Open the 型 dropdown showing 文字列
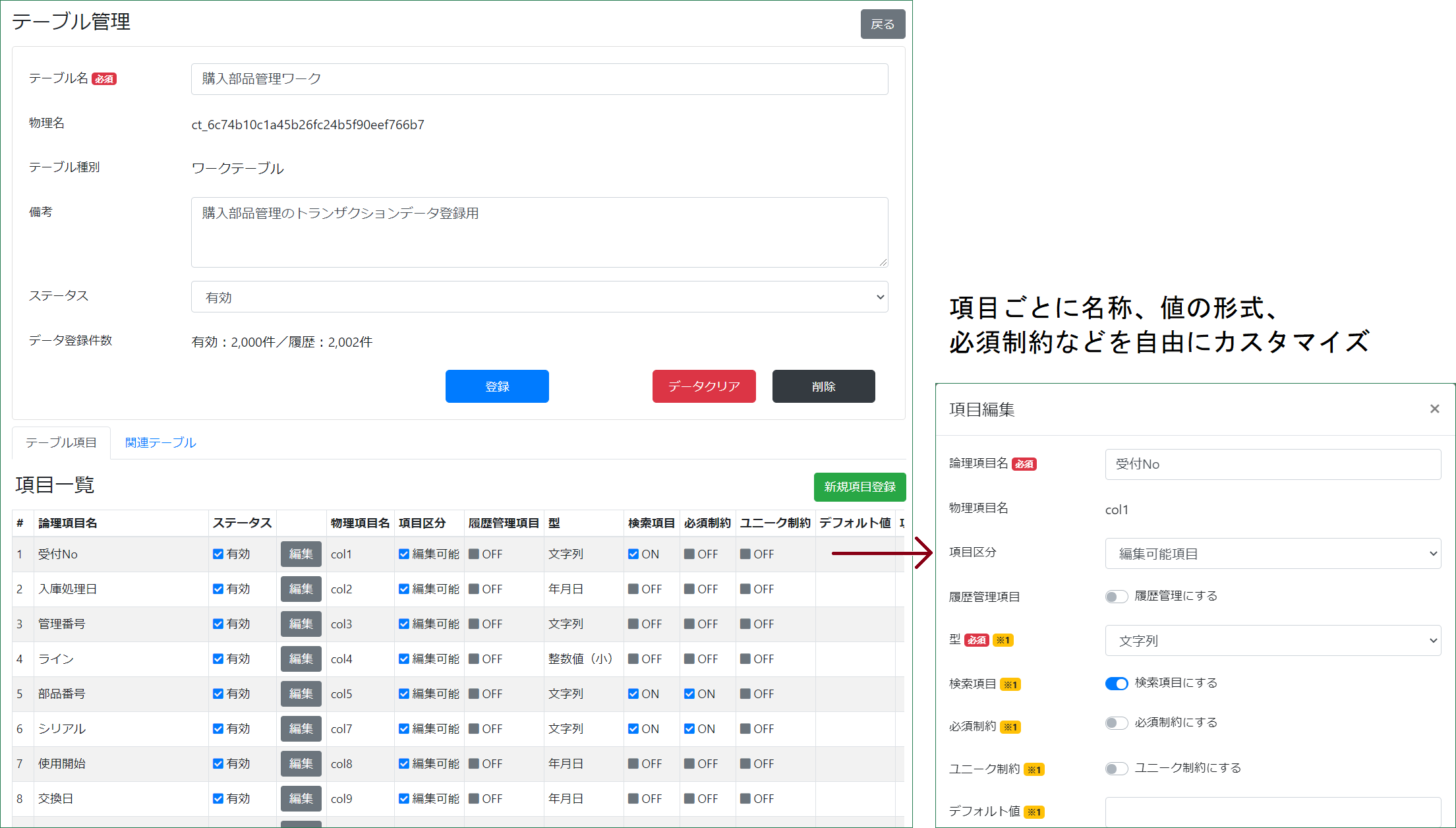1456x828 pixels. click(1272, 641)
